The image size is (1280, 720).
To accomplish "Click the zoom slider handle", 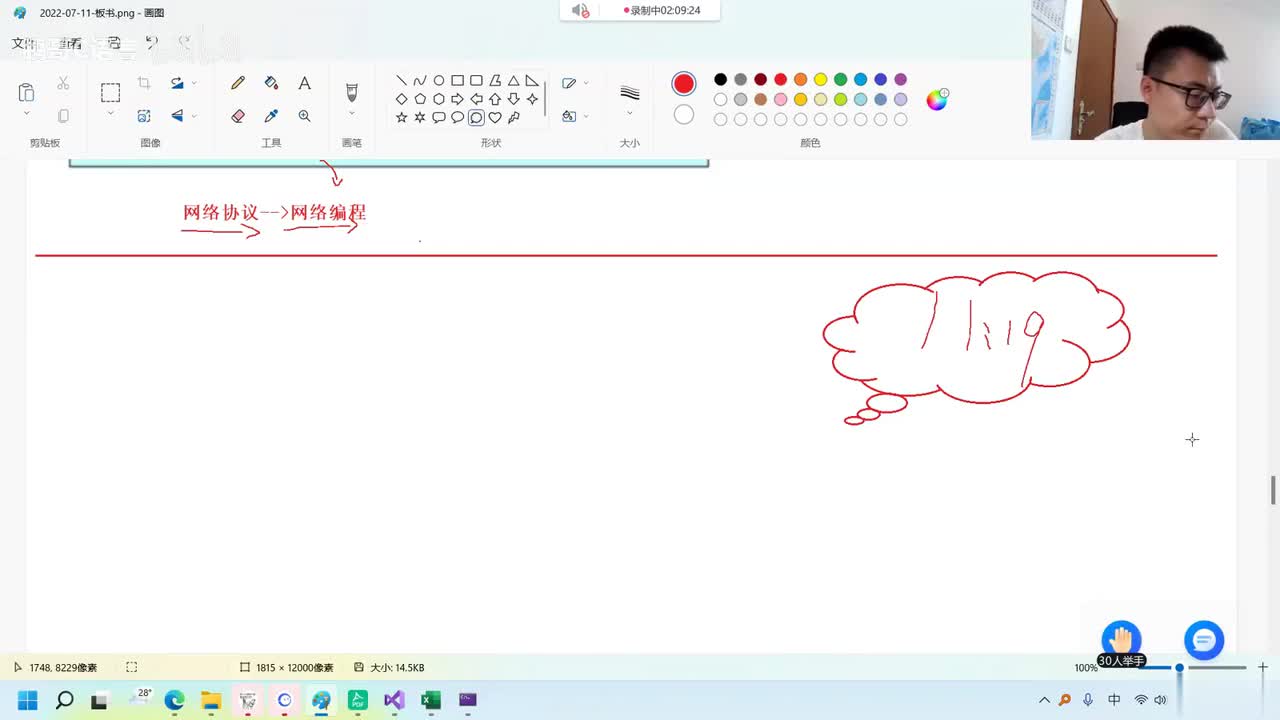I will 1179,667.
